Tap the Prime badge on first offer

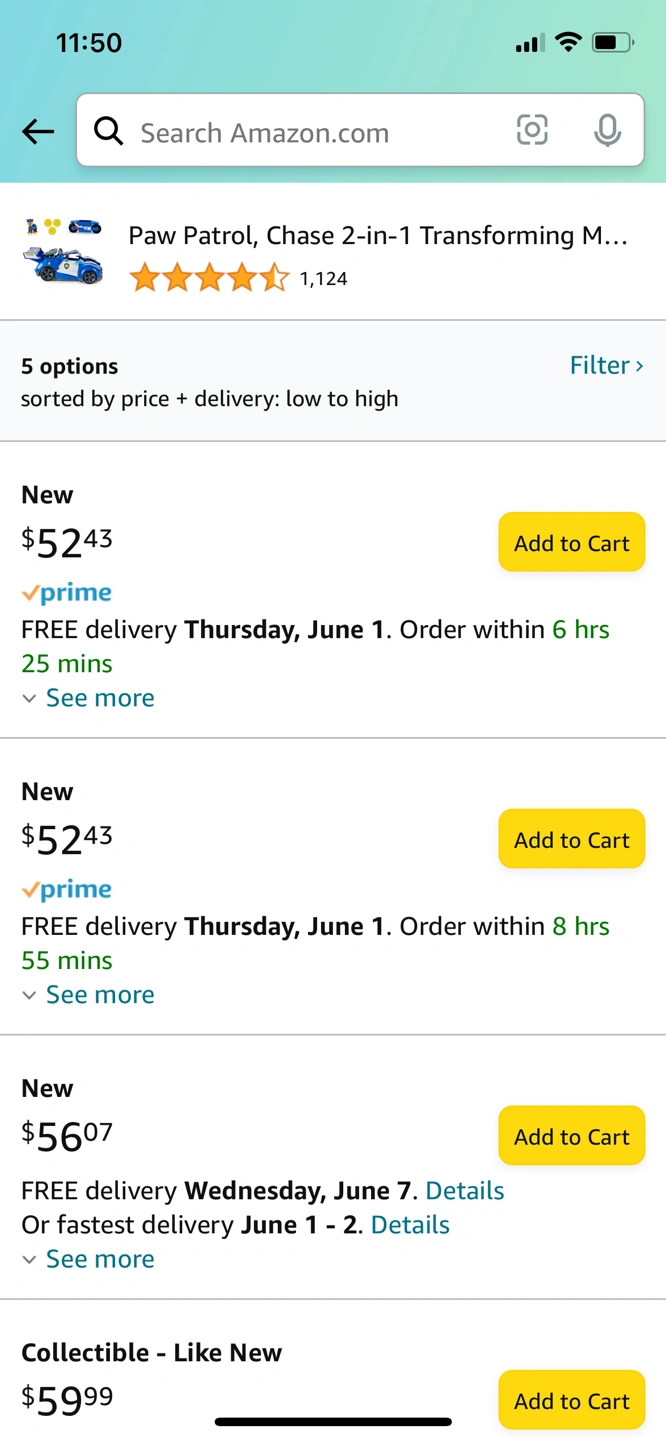67,593
